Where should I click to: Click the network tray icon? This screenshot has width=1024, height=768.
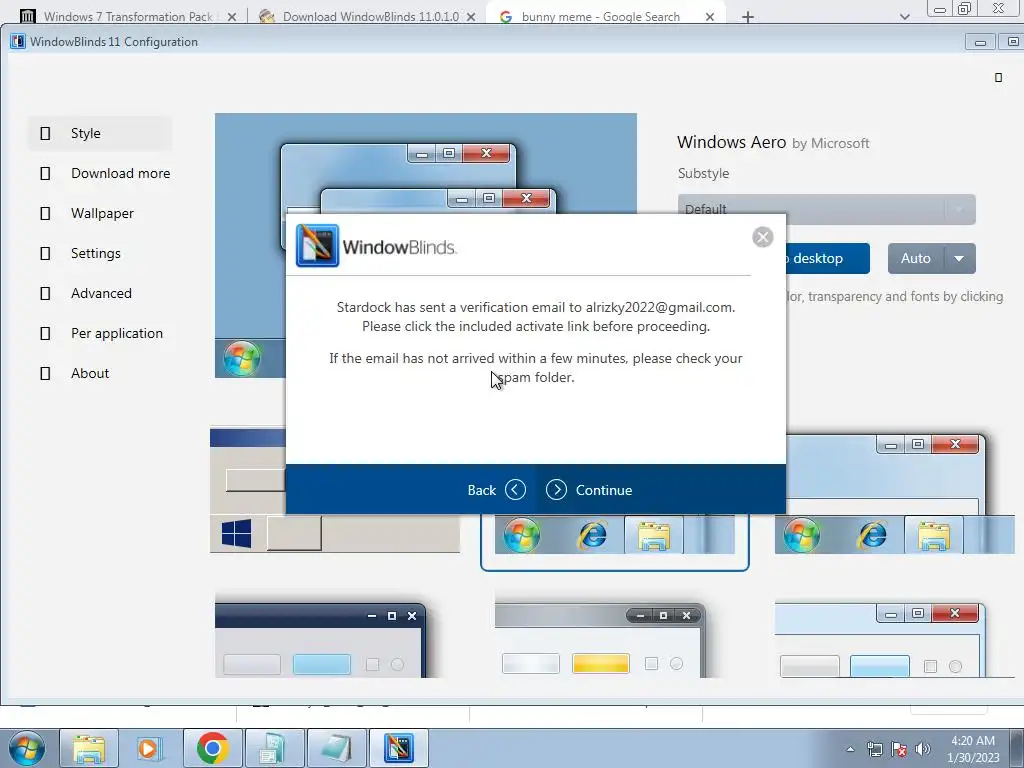[x=874, y=750]
